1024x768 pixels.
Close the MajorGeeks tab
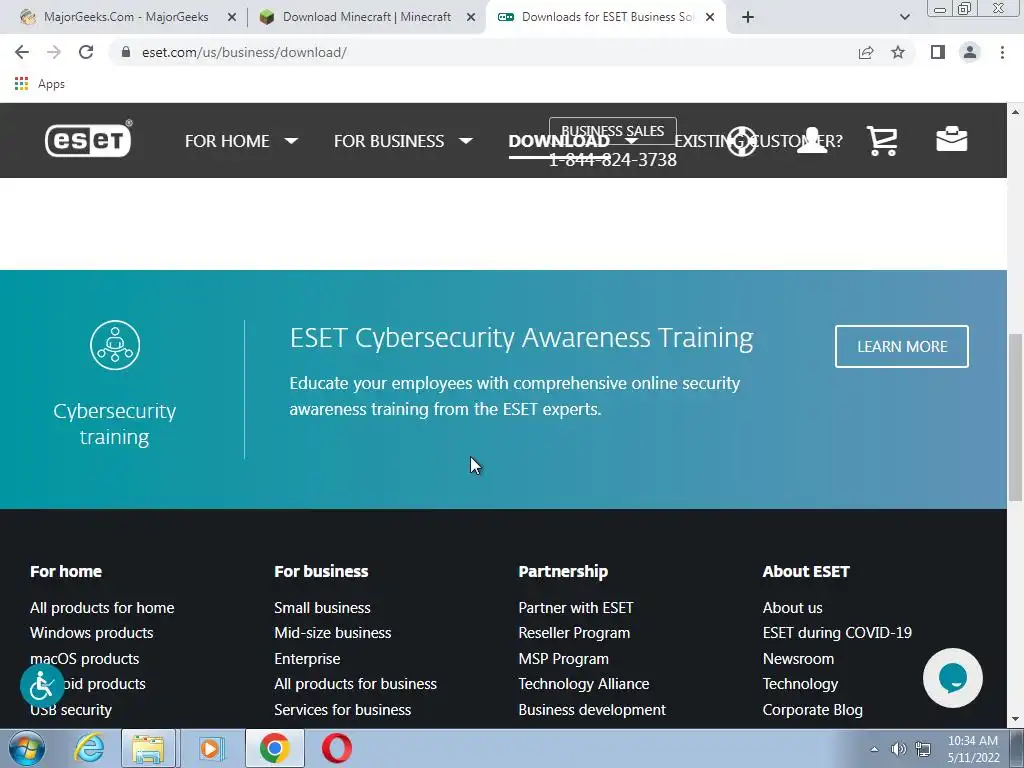(x=231, y=18)
